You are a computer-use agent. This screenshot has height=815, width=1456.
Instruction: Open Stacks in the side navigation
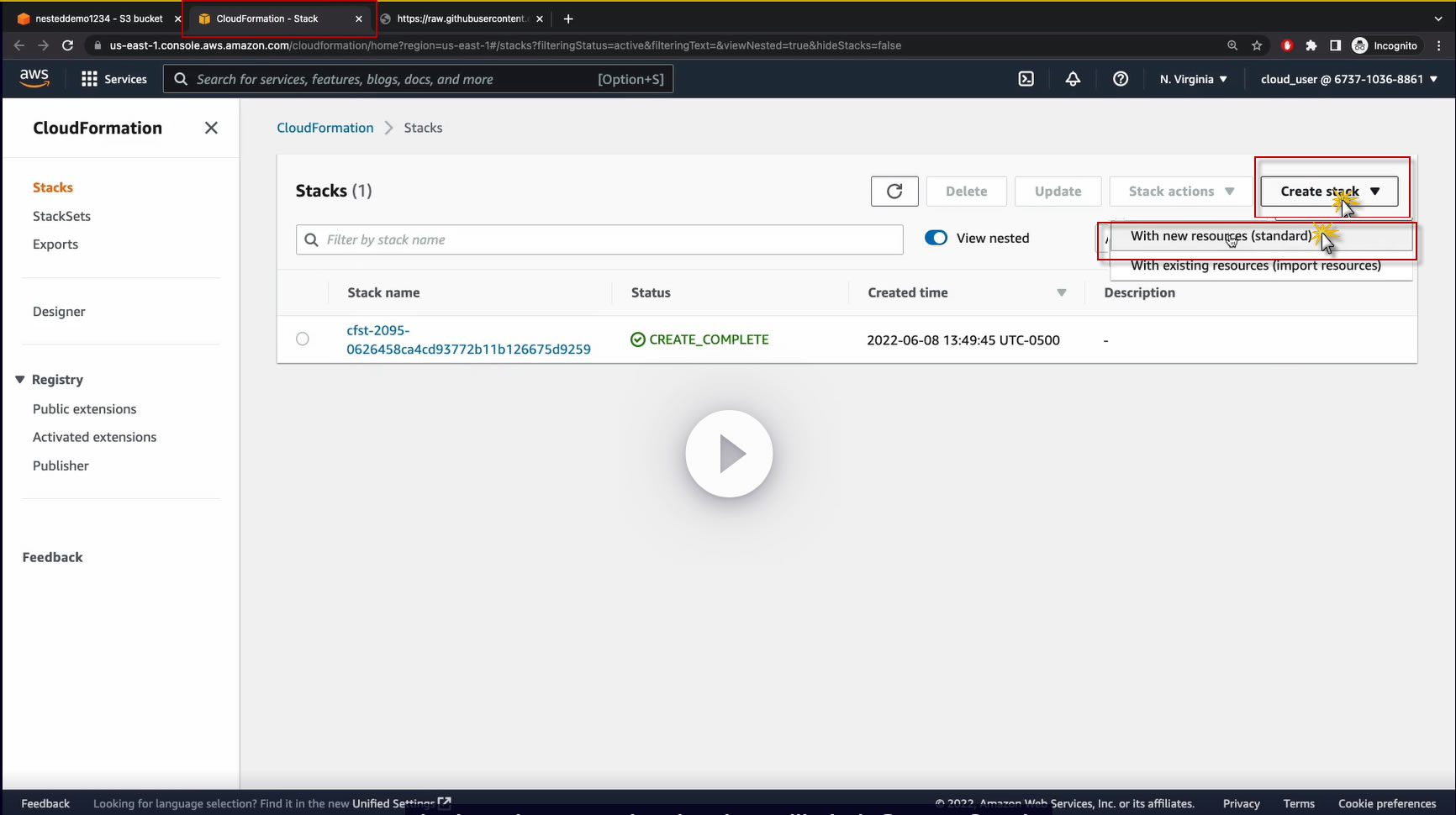[53, 187]
